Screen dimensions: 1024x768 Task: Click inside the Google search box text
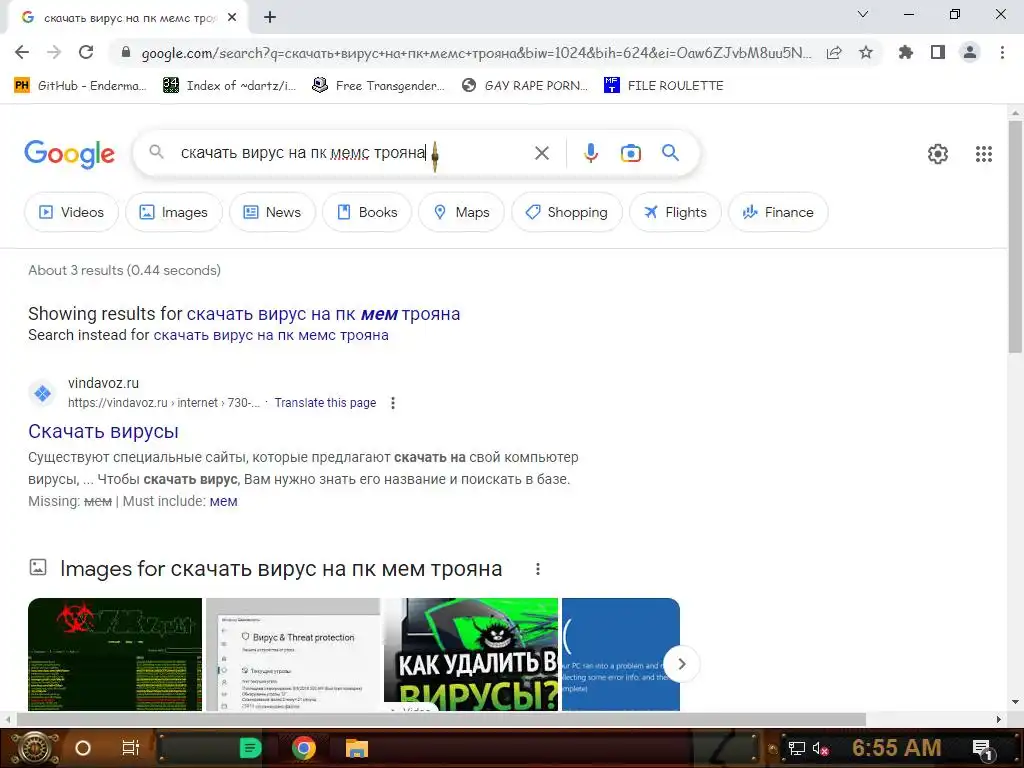pyautogui.click(x=303, y=153)
